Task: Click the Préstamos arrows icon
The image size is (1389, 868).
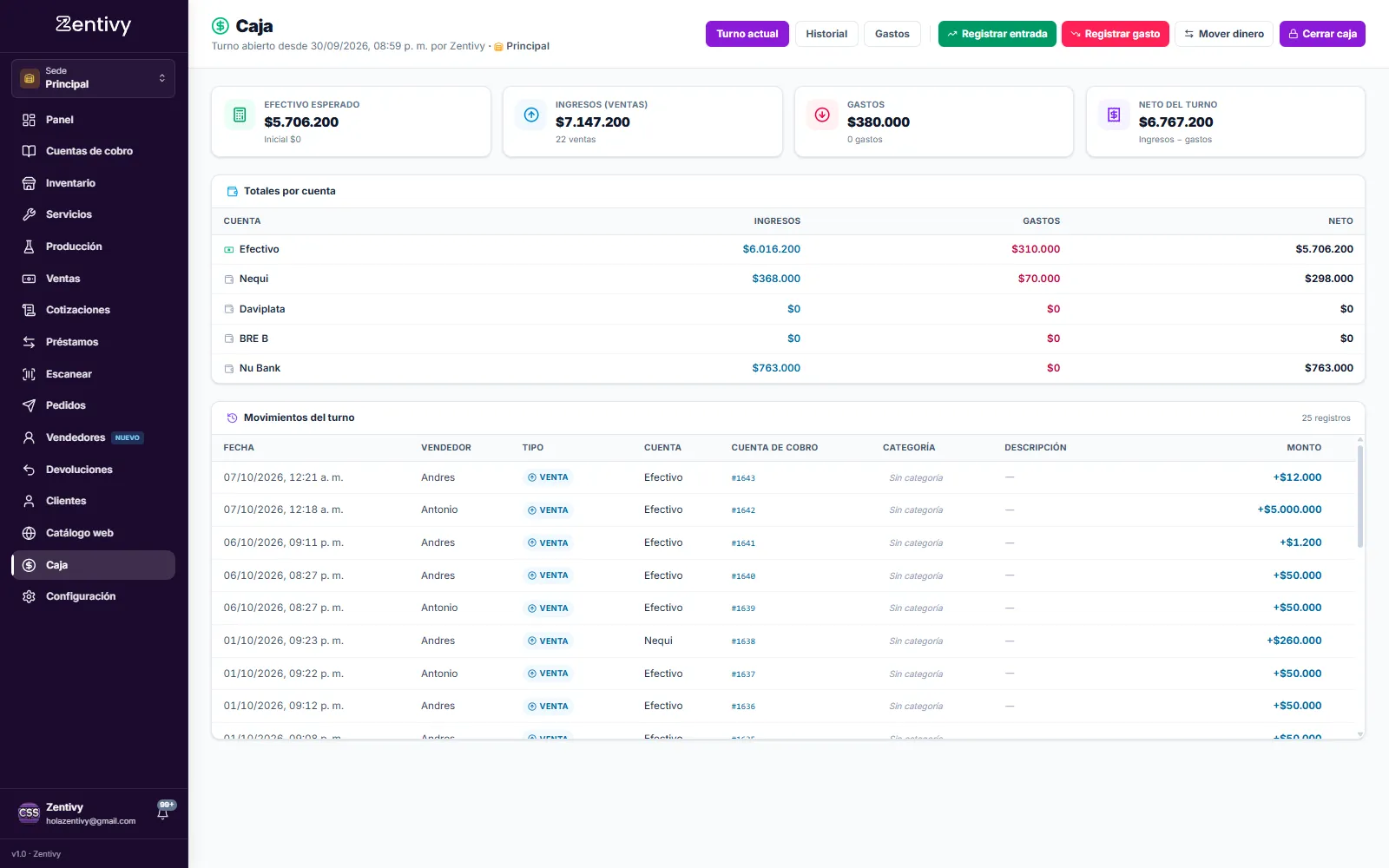Action: click(x=29, y=342)
